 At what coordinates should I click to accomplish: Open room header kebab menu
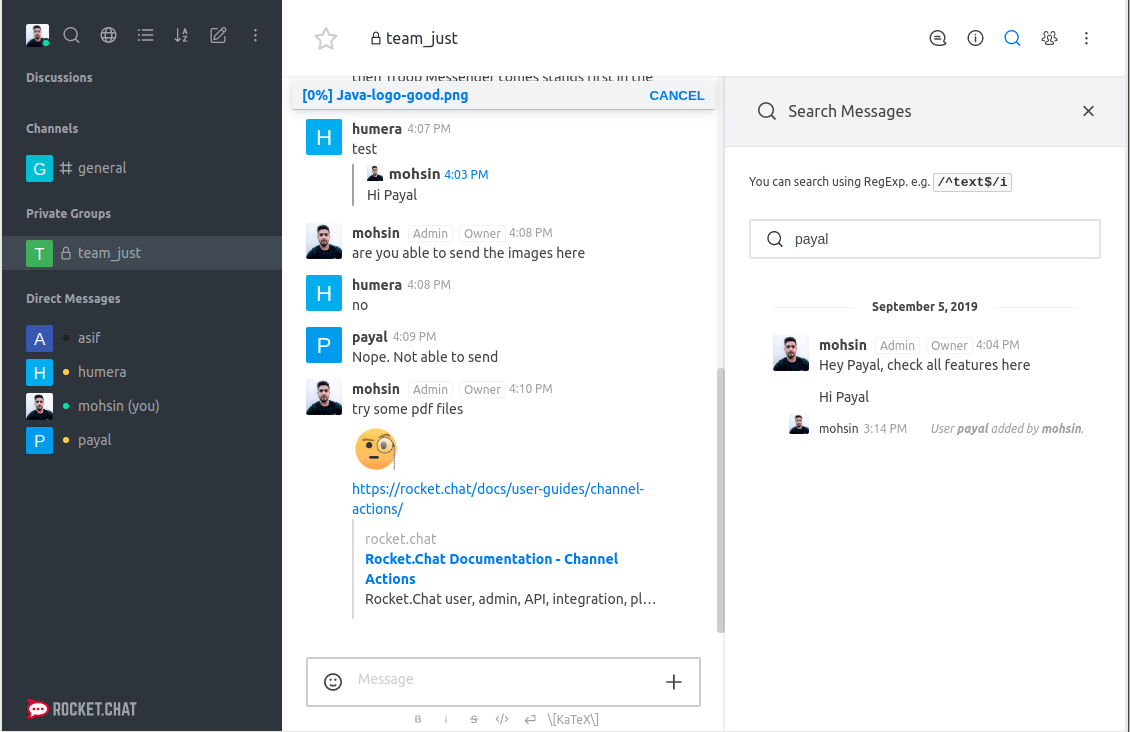pyautogui.click(x=1086, y=38)
